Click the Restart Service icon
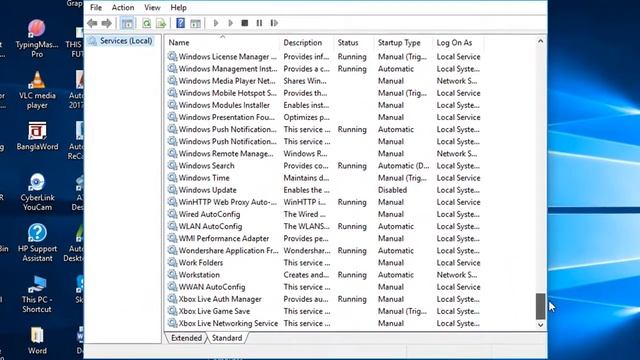This screenshot has height=360, width=640. pos(274,23)
